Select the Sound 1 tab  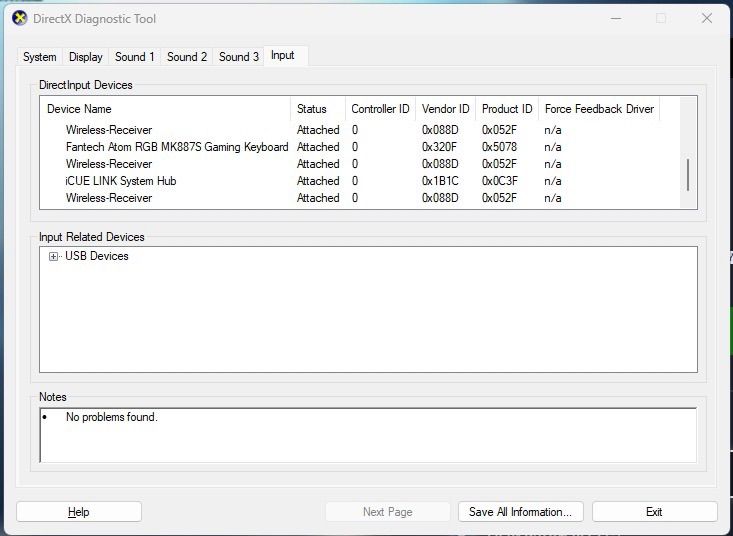pyautogui.click(x=135, y=57)
